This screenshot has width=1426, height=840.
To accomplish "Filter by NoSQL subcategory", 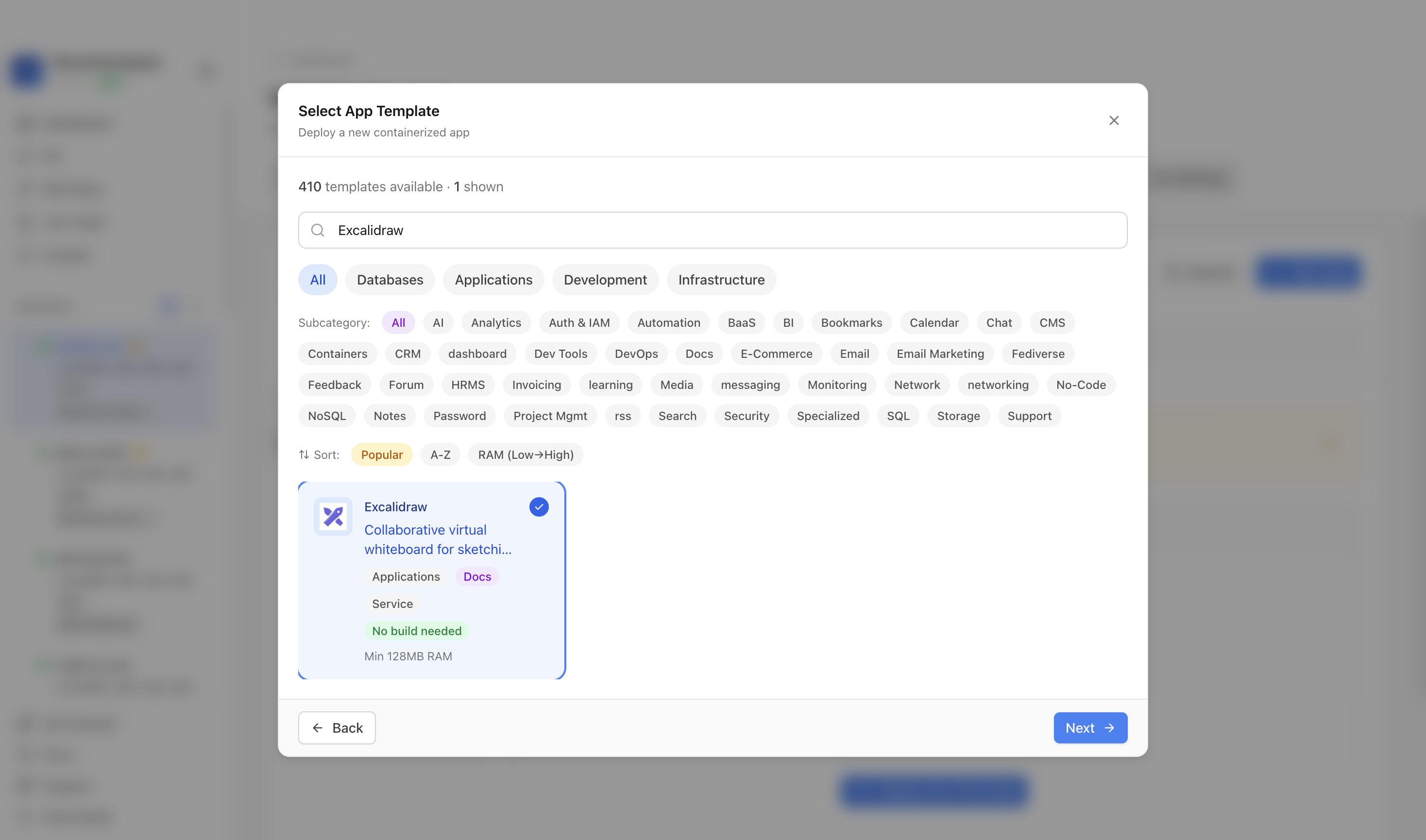I will coord(327,416).
